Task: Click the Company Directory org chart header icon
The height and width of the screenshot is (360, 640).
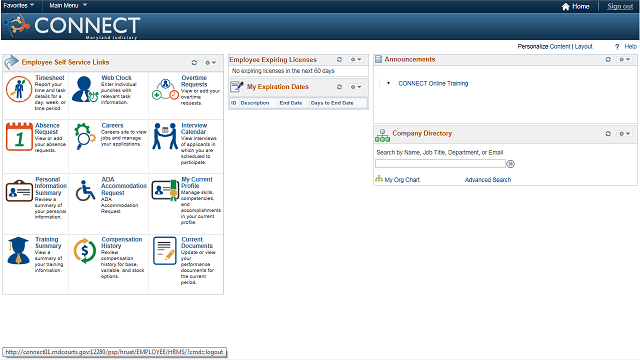Action: (x=382, y=135)
